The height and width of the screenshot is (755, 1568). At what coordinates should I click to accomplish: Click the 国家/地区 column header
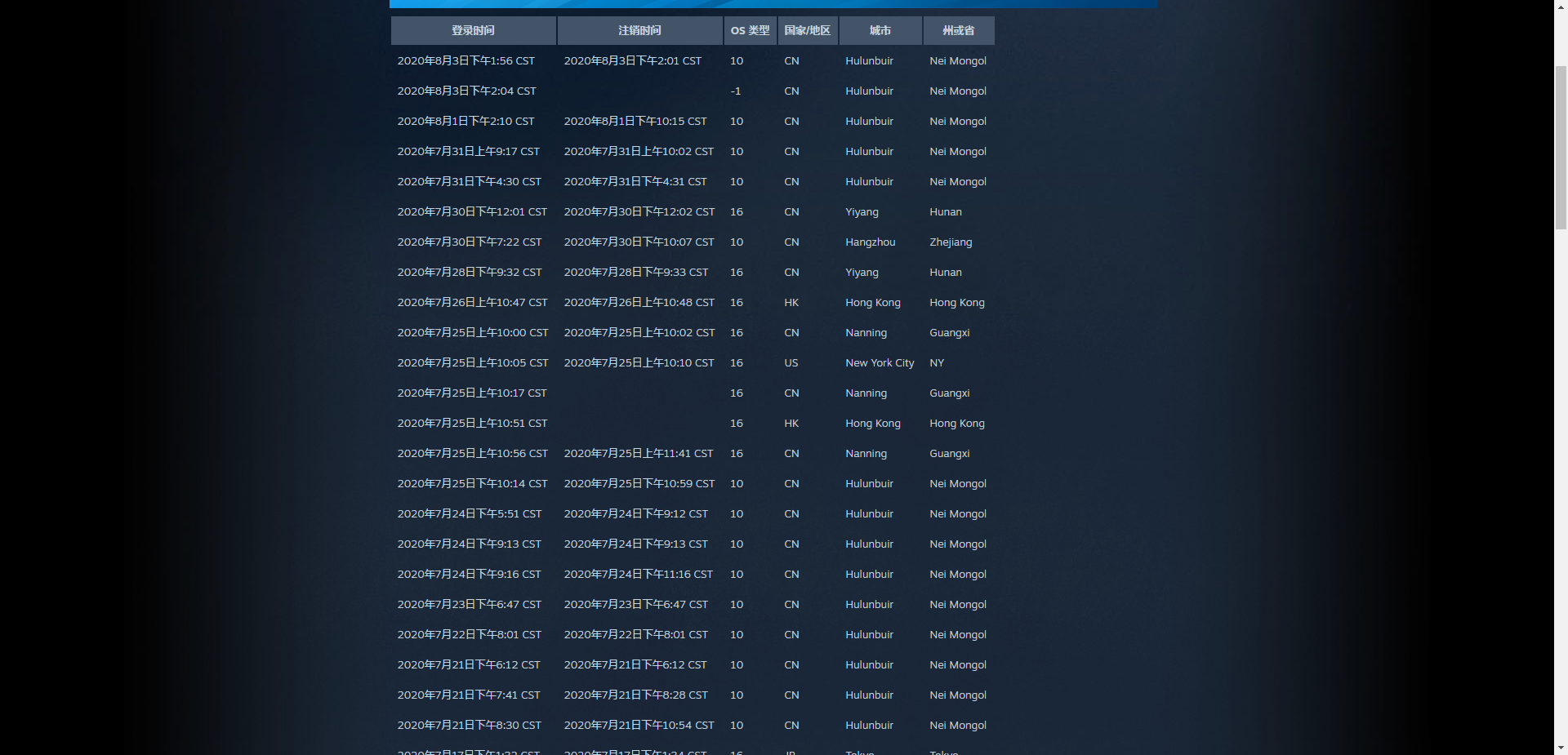[807, 30]
